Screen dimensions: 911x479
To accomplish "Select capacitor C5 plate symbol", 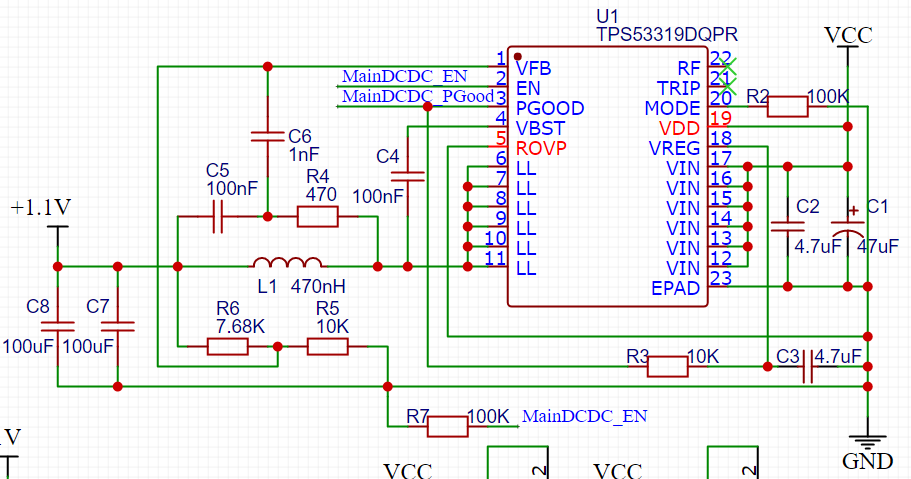I will click(x=217, y=217).
